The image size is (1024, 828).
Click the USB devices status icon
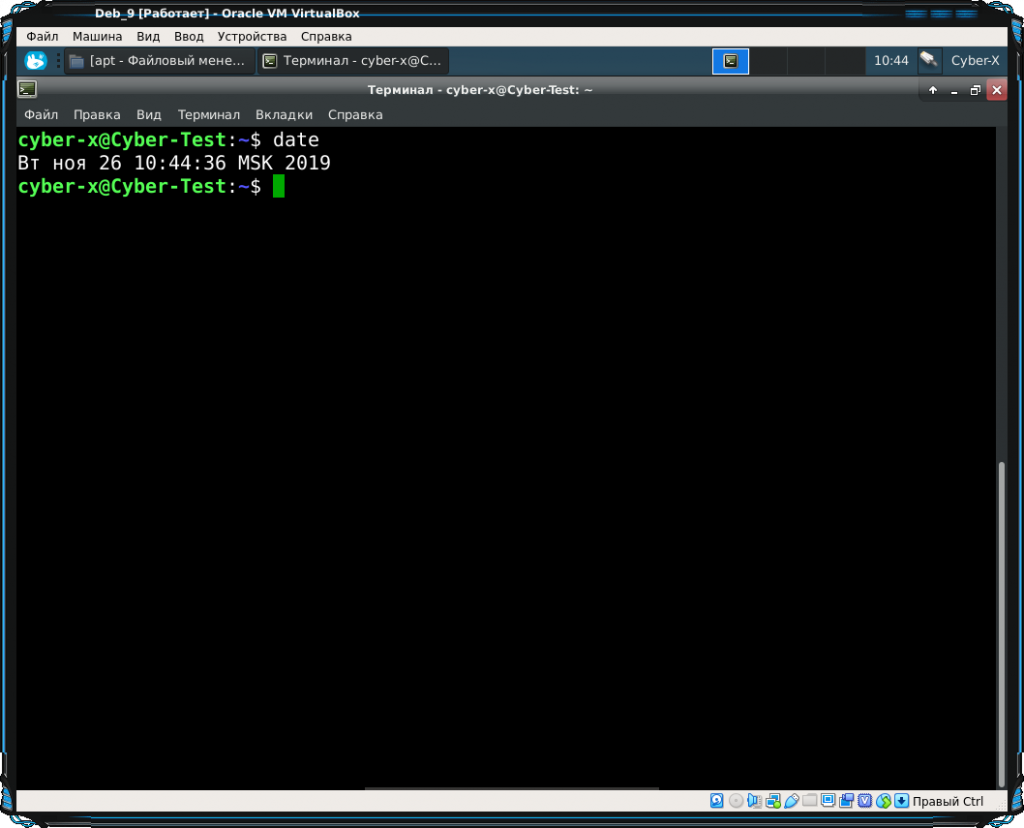coord(791,801)
